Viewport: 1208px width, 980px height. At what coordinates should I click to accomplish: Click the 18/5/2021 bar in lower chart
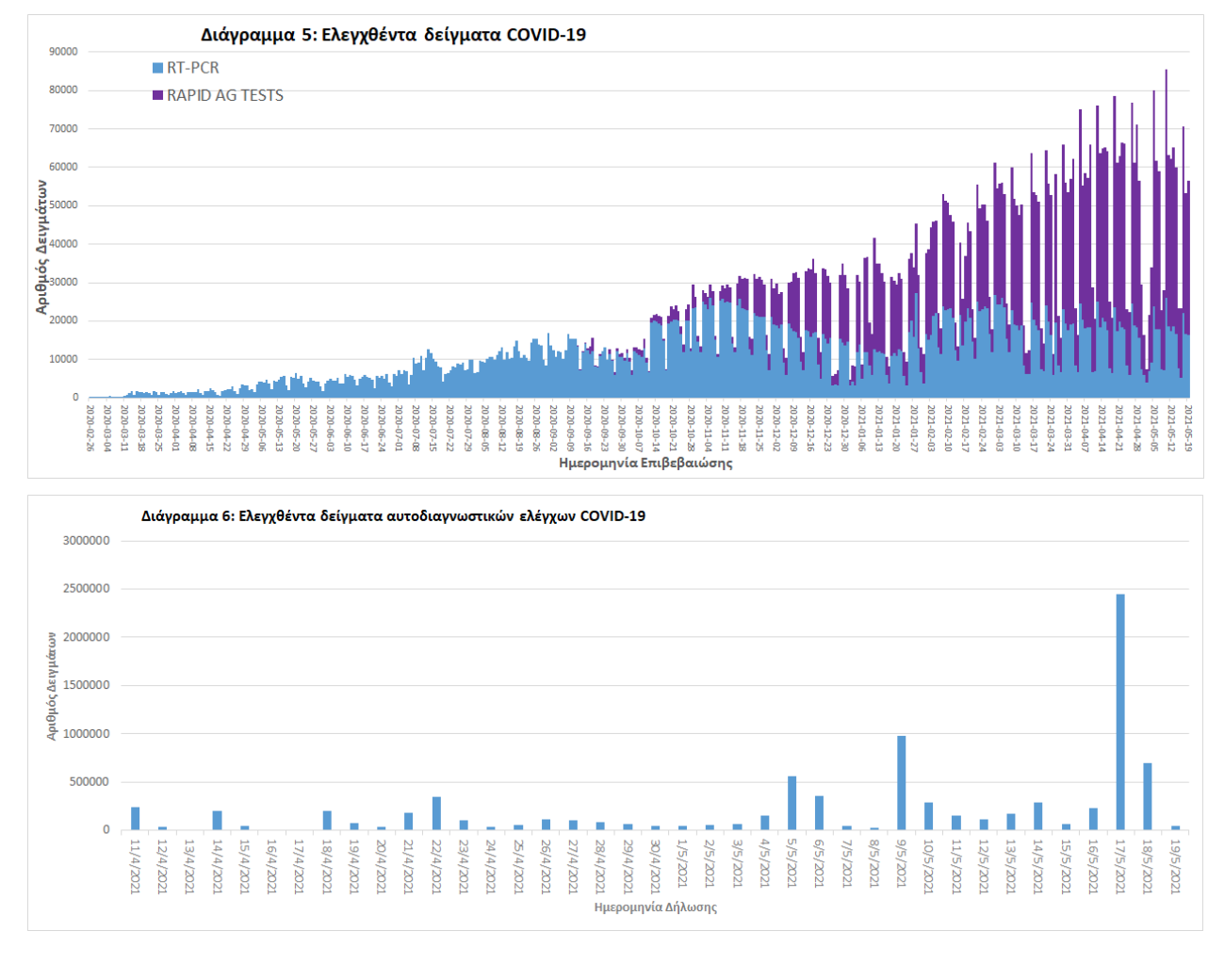[x=1148, y=796]
